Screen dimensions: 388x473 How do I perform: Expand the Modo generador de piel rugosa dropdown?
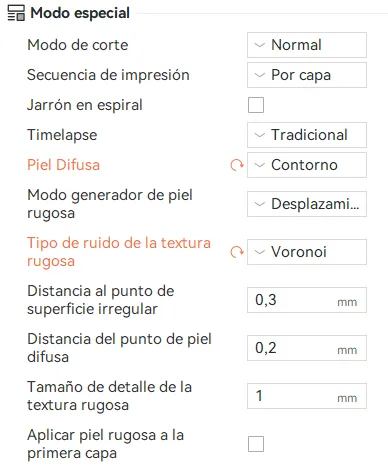coord(307,204)
